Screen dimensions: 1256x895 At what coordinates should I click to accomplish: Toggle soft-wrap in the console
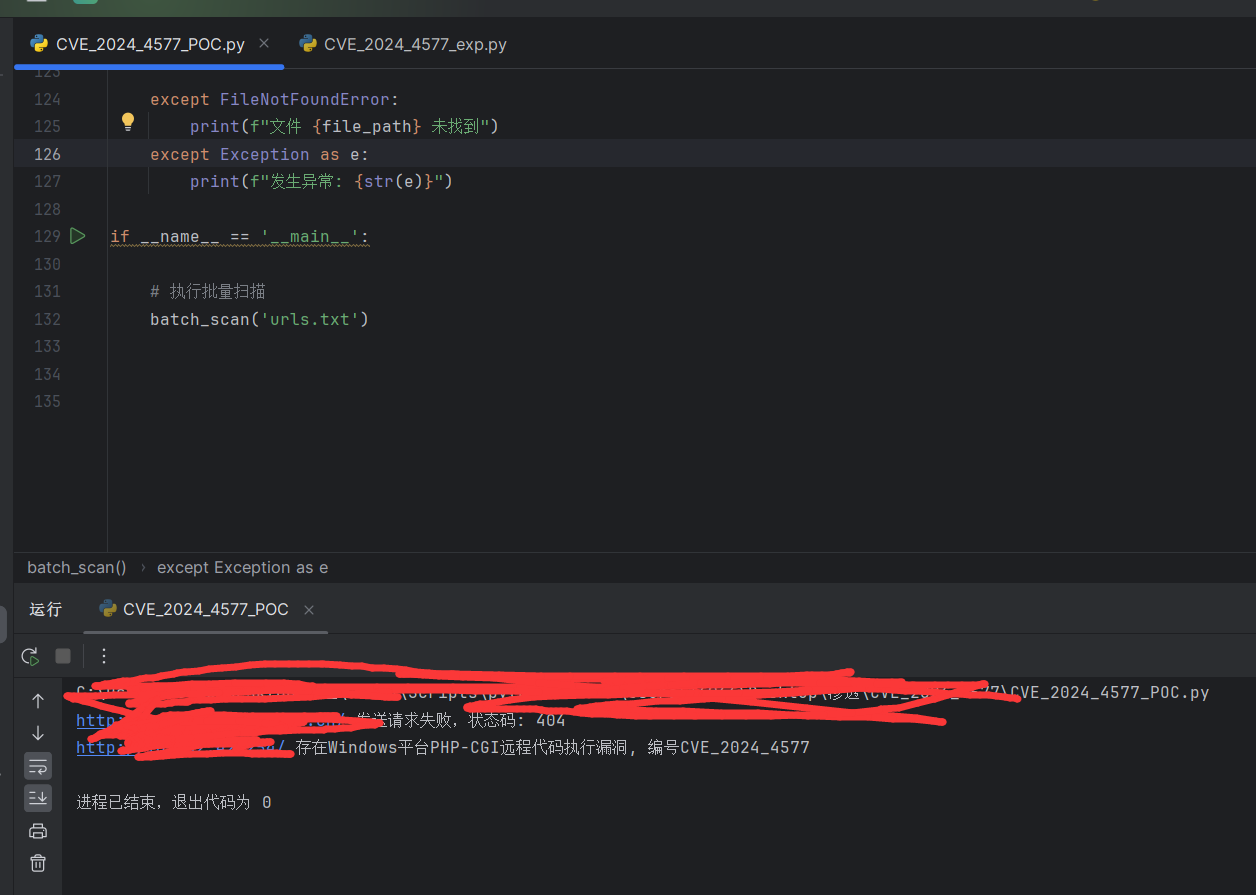click(x=38, y=766)
